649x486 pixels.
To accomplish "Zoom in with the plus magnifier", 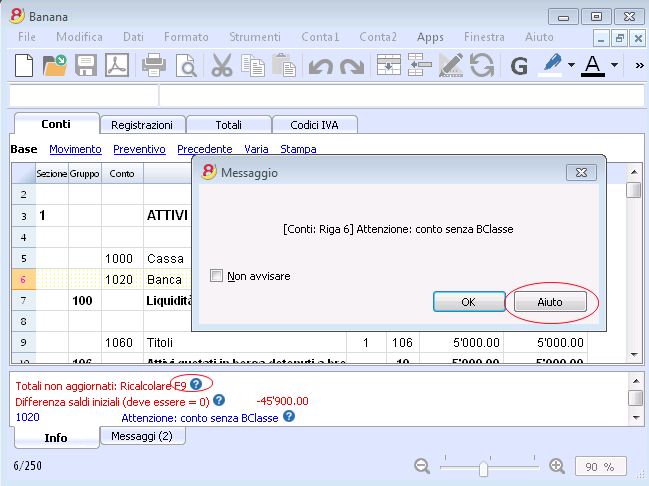I will coord(557,466).
